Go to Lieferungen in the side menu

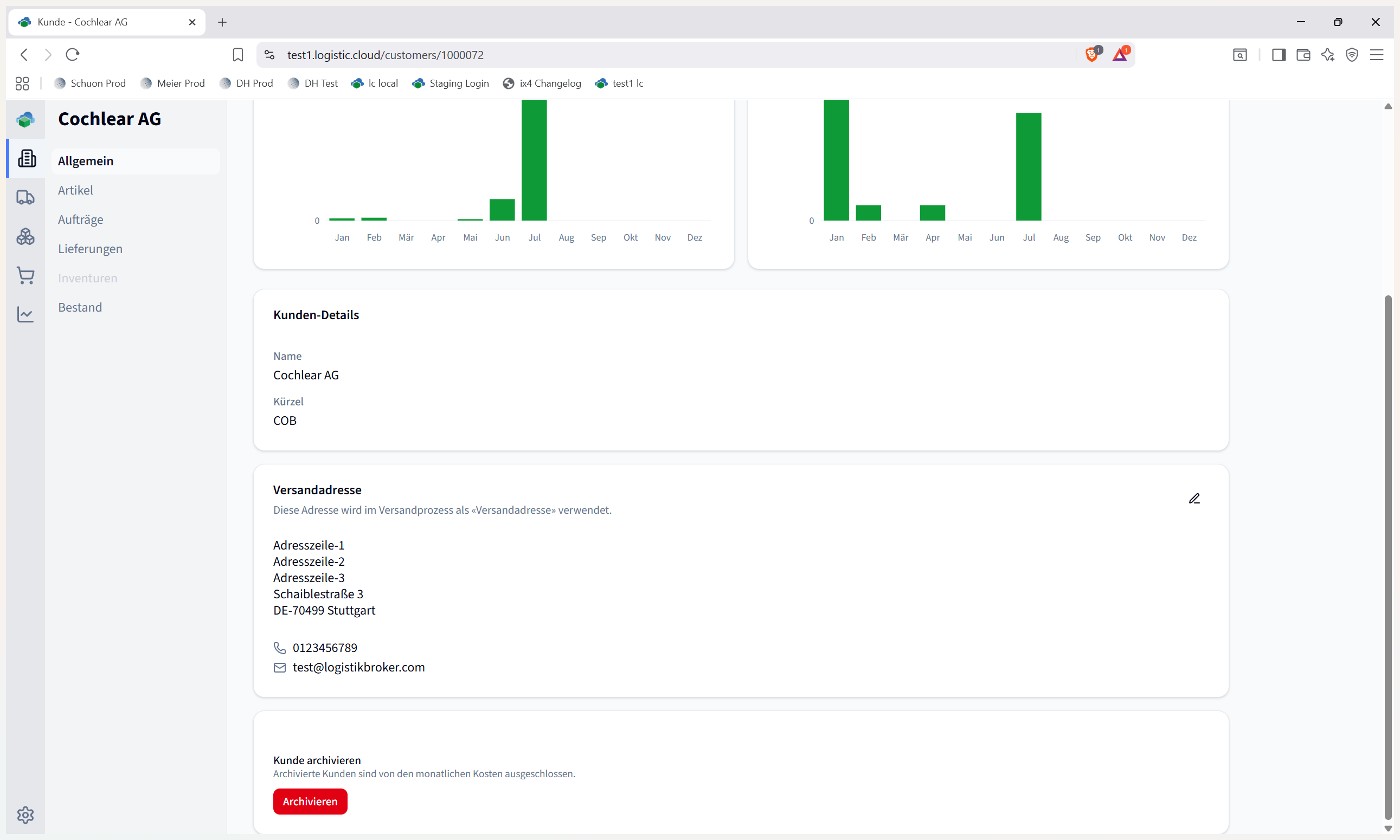tap(90, 249)
